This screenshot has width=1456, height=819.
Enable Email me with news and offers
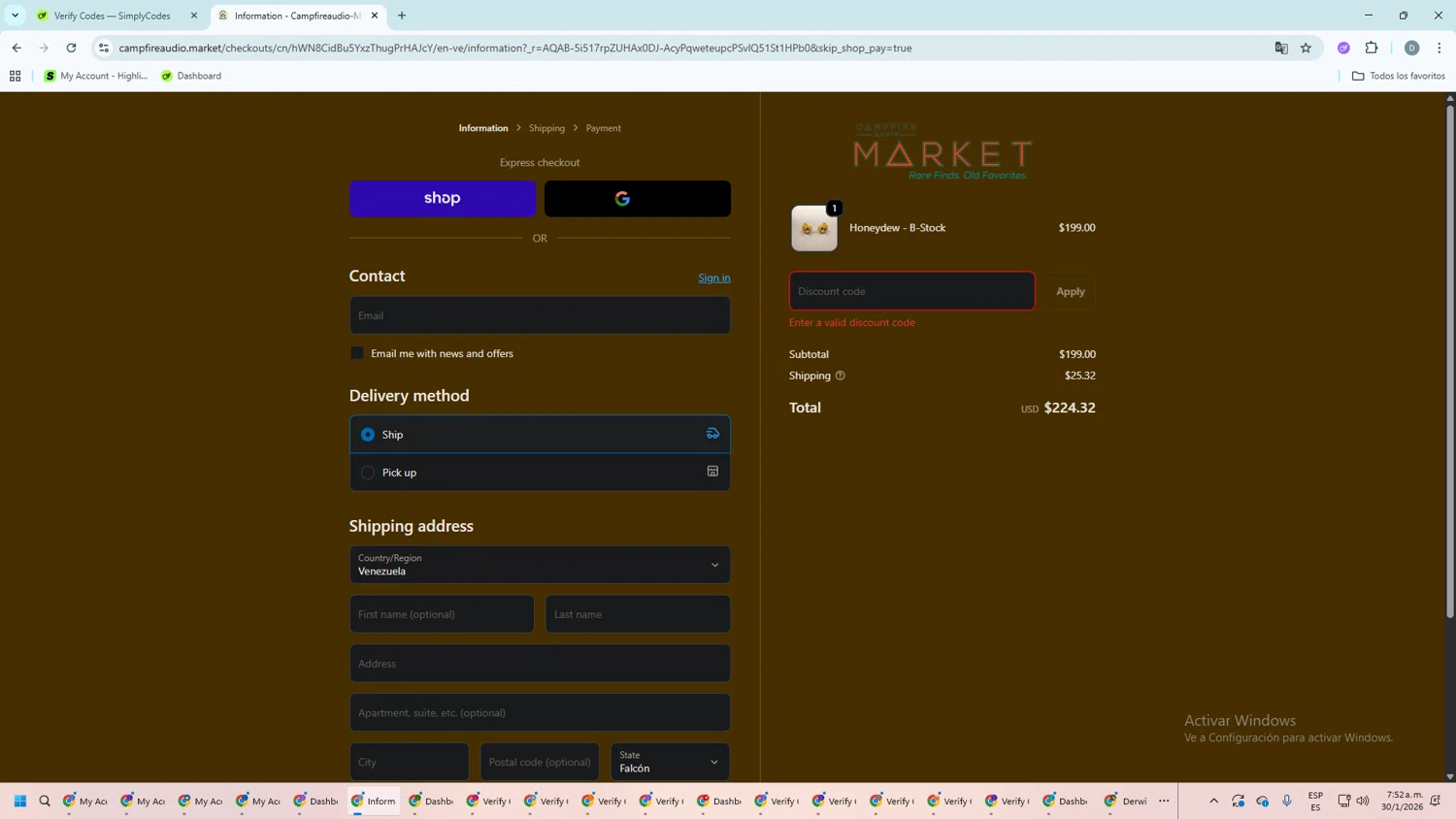click(x=357, y=353)
